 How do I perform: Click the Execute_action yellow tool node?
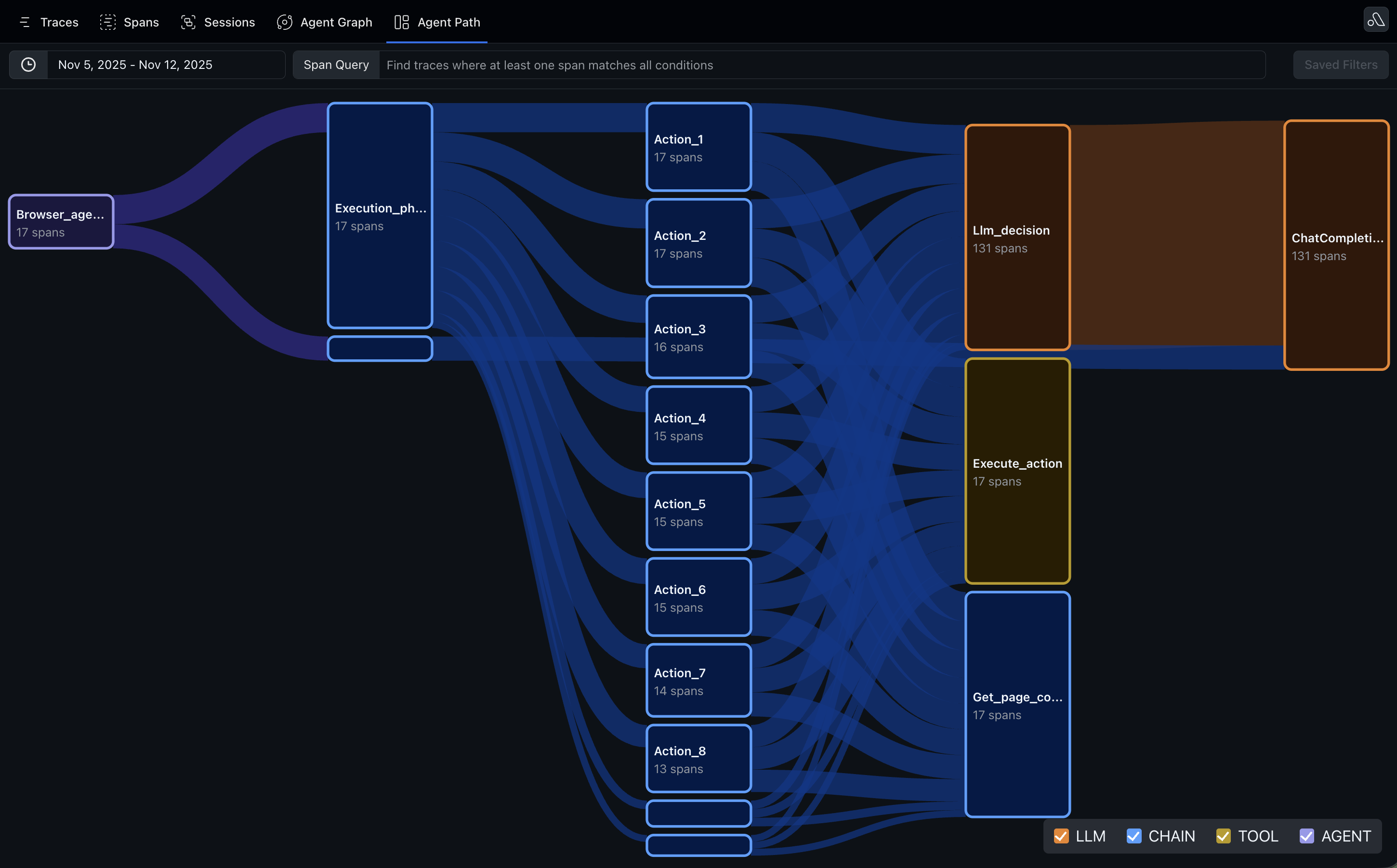click(x=1017, y=471)
